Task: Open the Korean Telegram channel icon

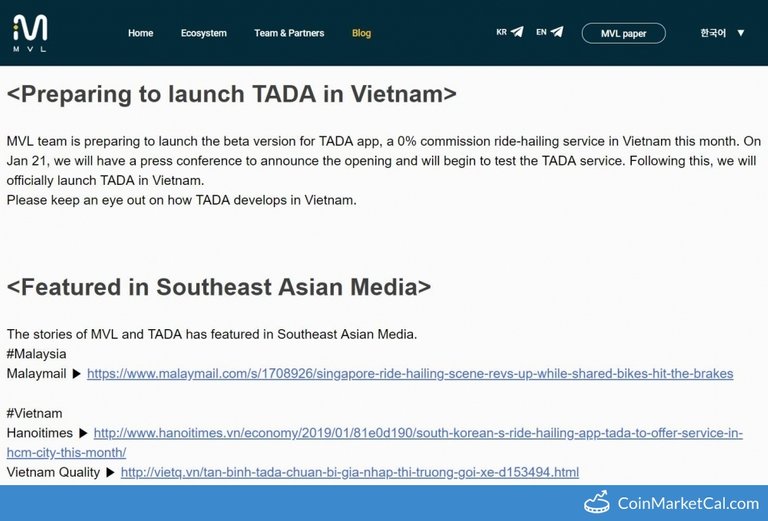Action: tap(517, 32)
